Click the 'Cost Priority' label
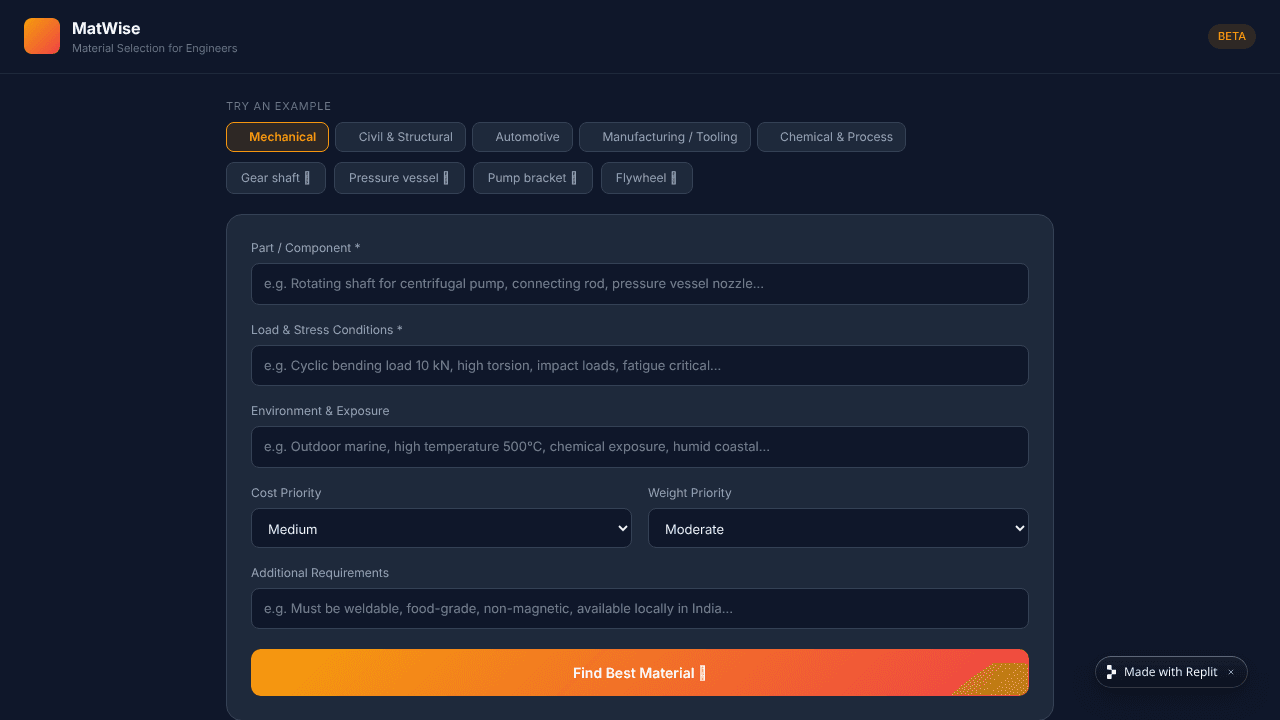 (x=286, y=493)
